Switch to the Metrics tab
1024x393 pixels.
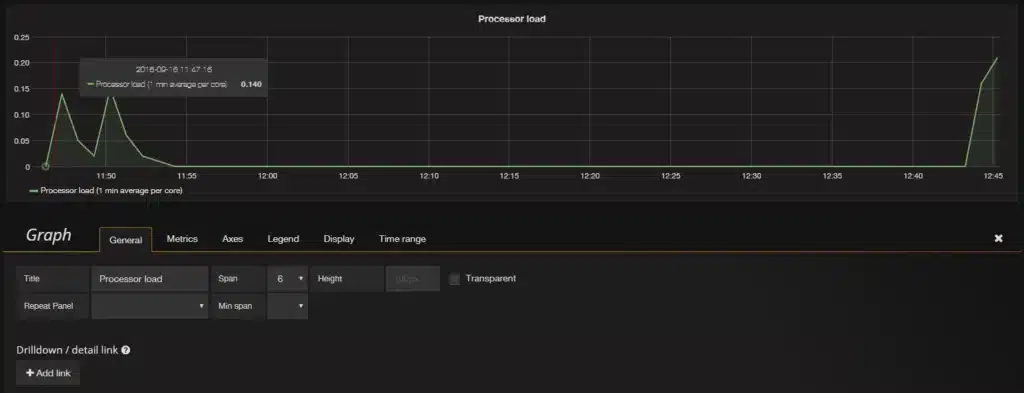tap(182, 239)
